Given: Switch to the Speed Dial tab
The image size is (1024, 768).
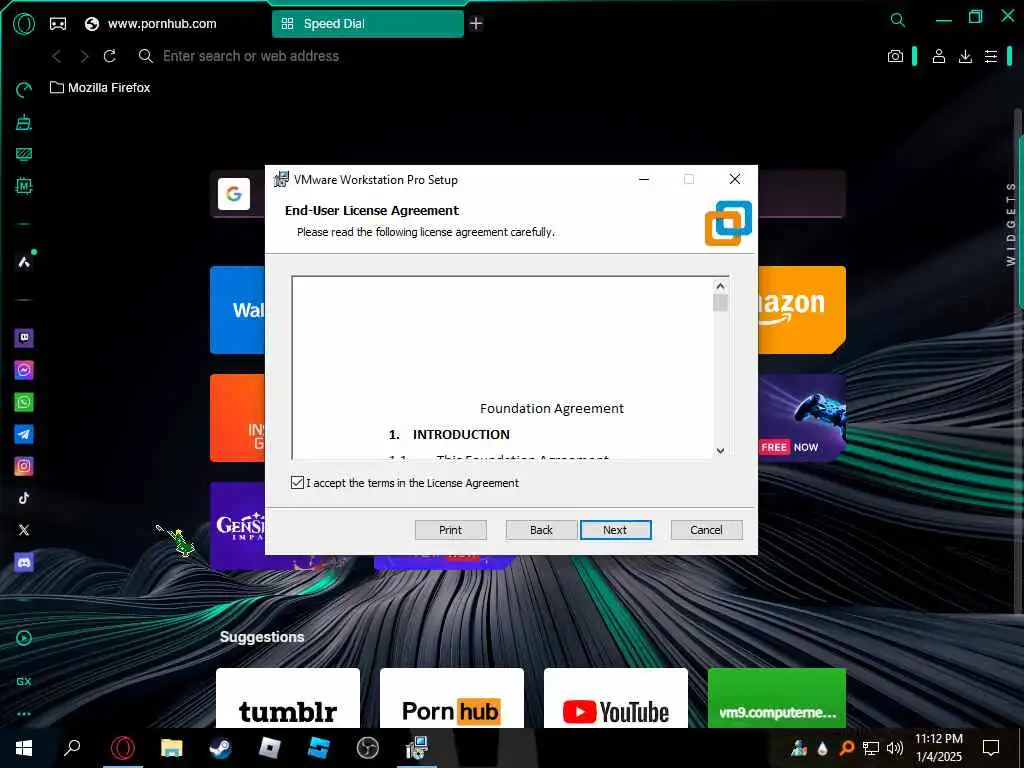Looking at the screenshot, I should tap(368, 24).
